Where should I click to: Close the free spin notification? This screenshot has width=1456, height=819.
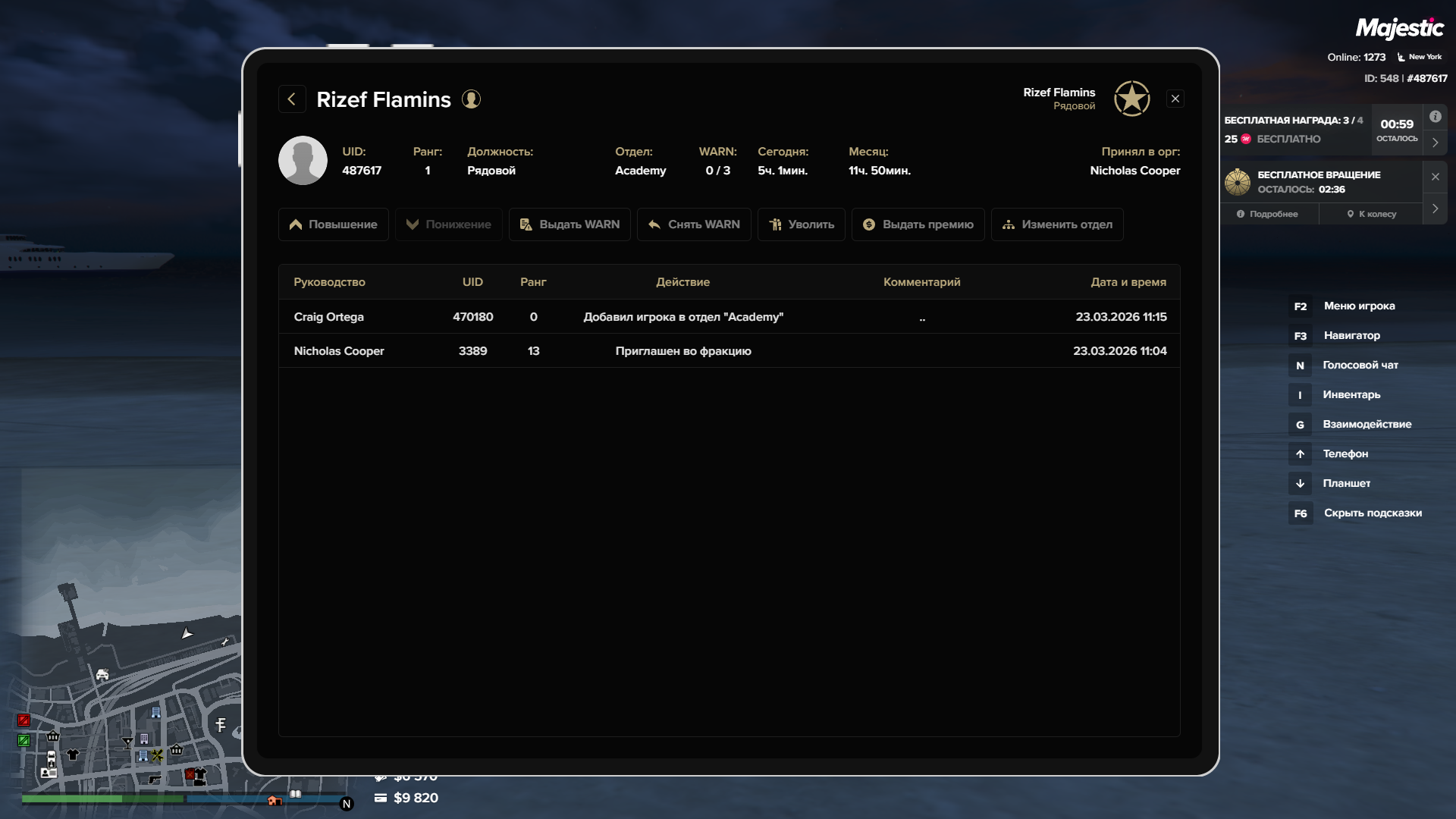(x=1435, y=177)
